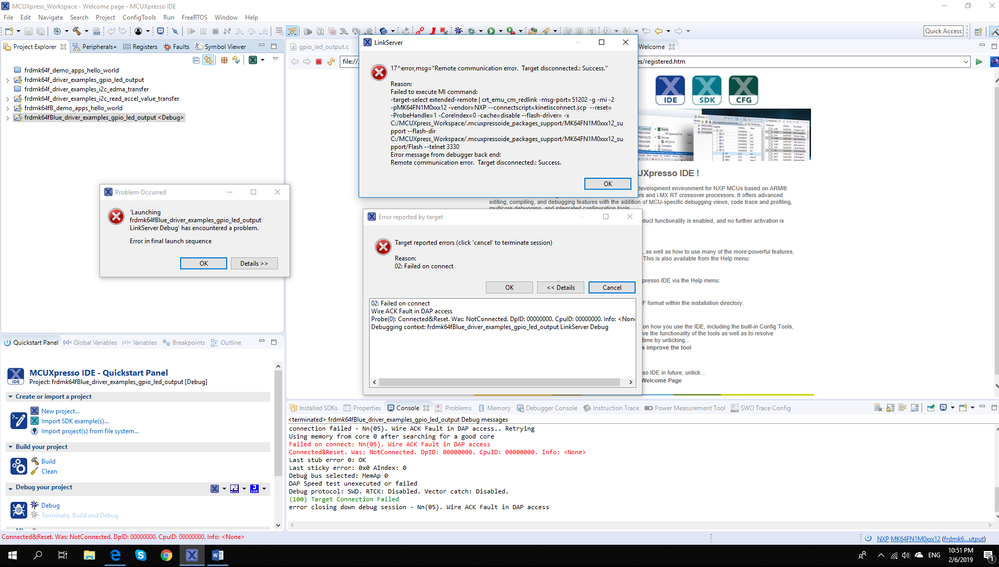This screenshot has height=567, width=999.
Task: Toggle Link with Editor in Project Explorer
Action: [x=208, y=60]
